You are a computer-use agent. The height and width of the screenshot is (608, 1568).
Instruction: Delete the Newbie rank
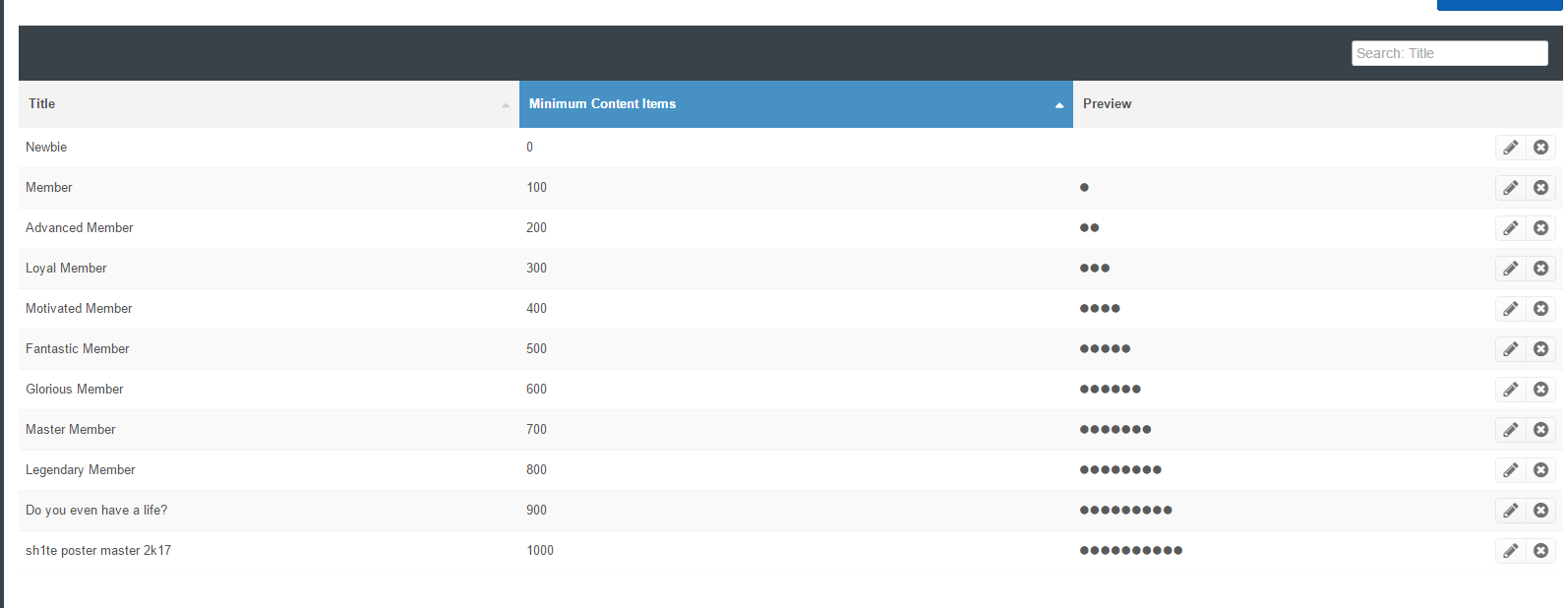click(1541, 148)
